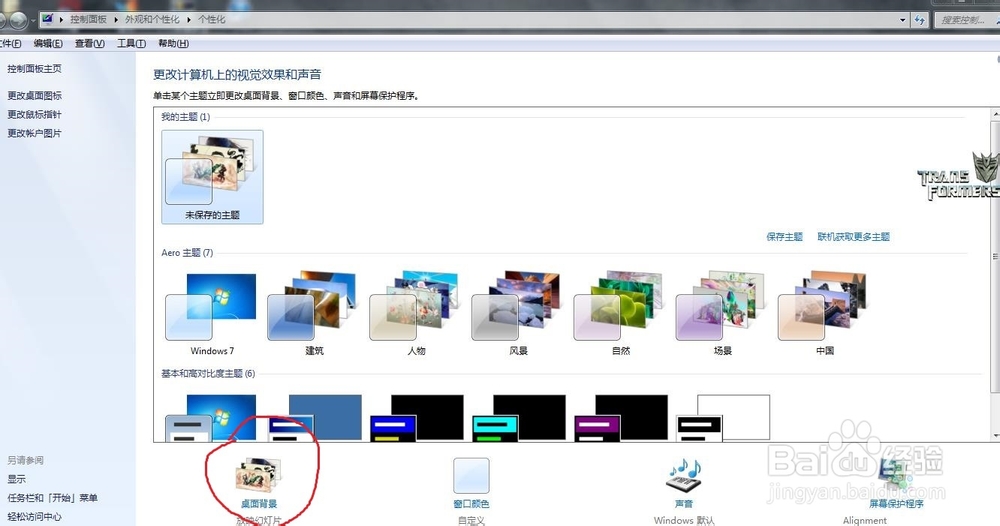Screen dimensions: 1000x526
Task: Pick the 场景 scenes theme
Action: click(722, 314)
